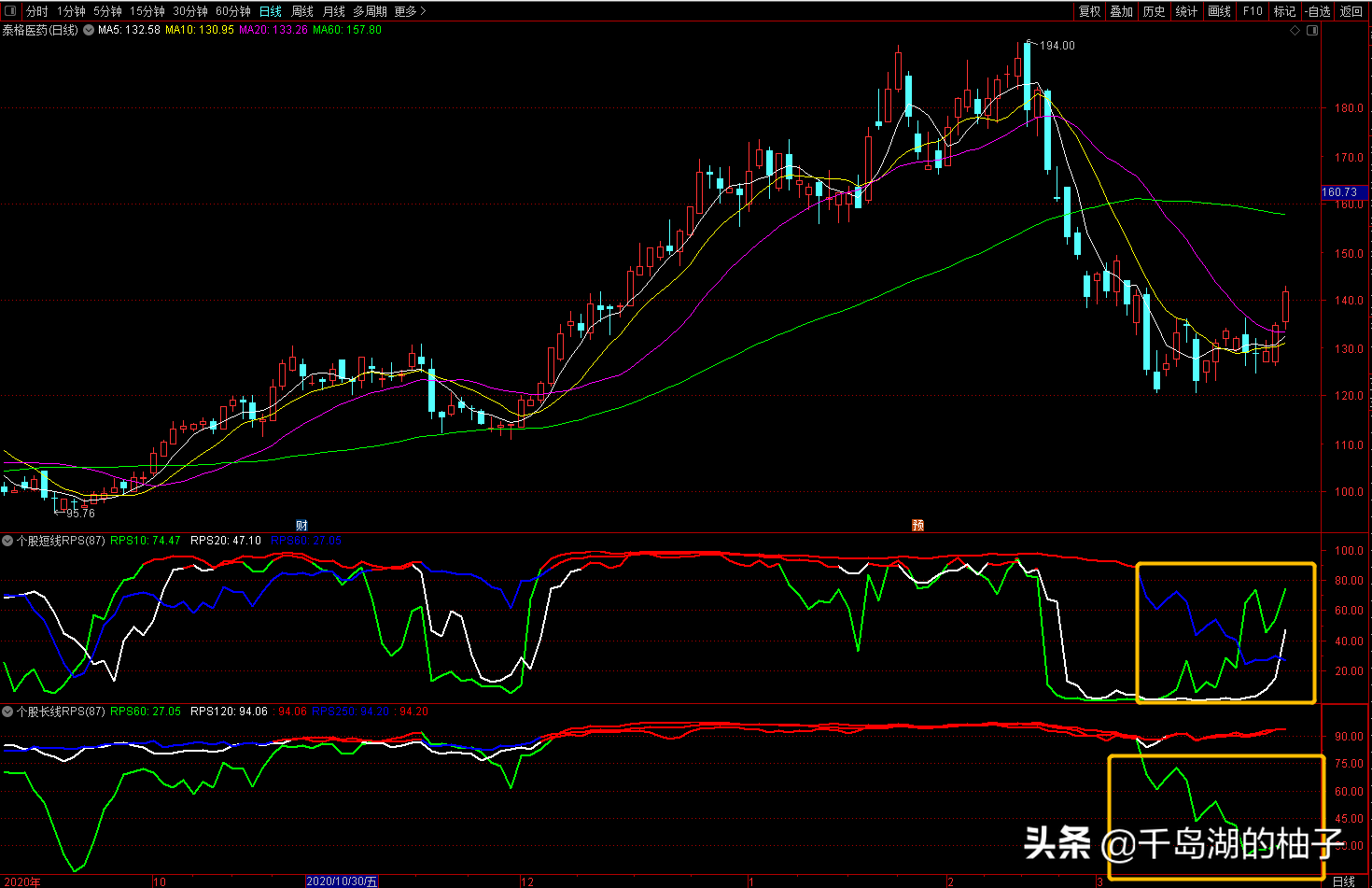Viewport: 1372px width, 888px height.
Task: Click the RPS10: 74.47 label
Action: [146, 541]
